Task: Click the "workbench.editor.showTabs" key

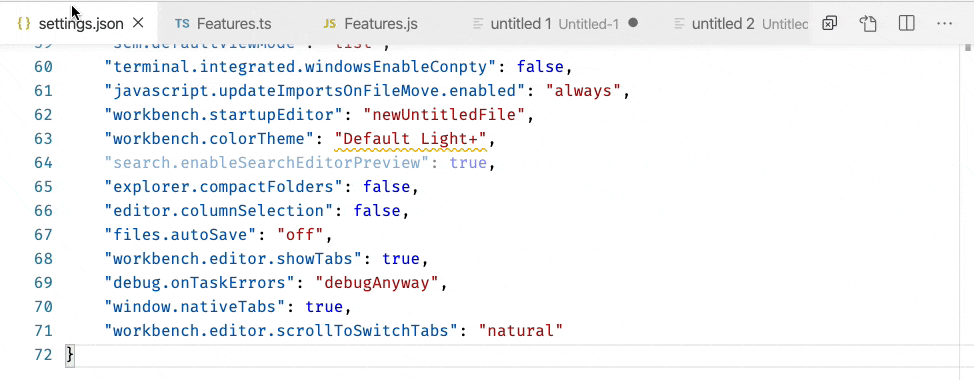Action: click(x=233, y=259)
